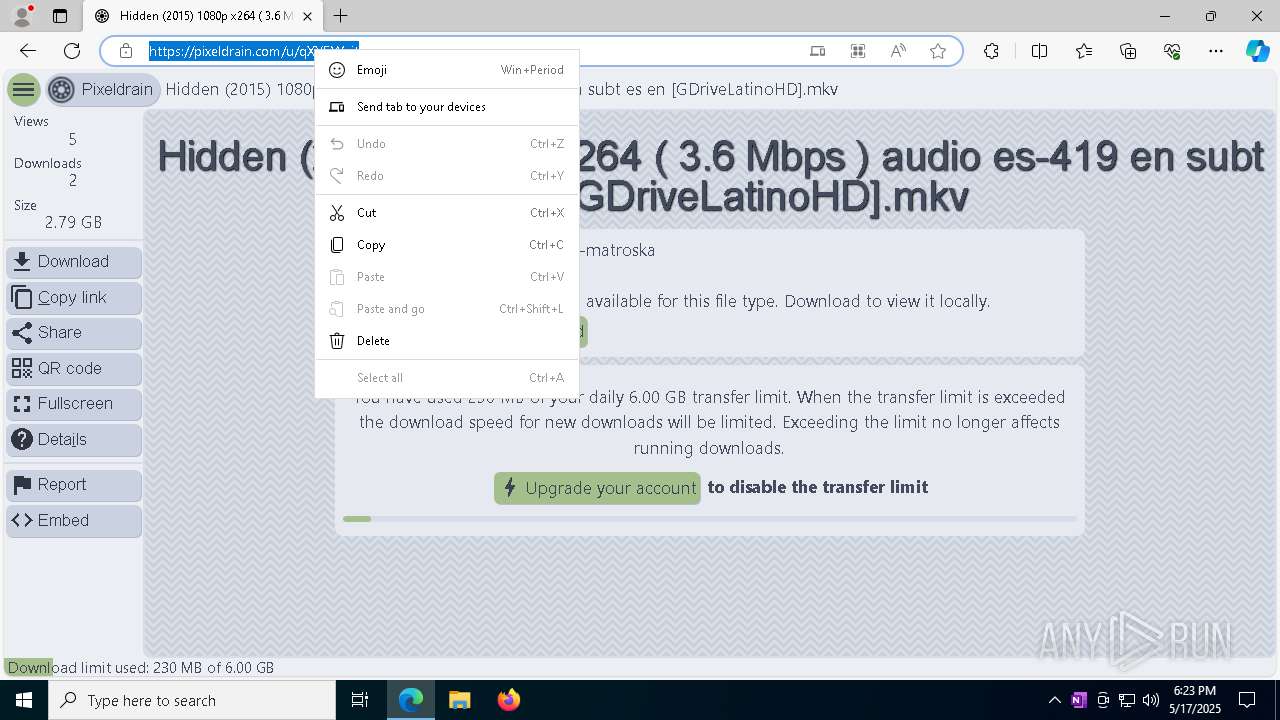View site information lock icon

pos(126,51)
